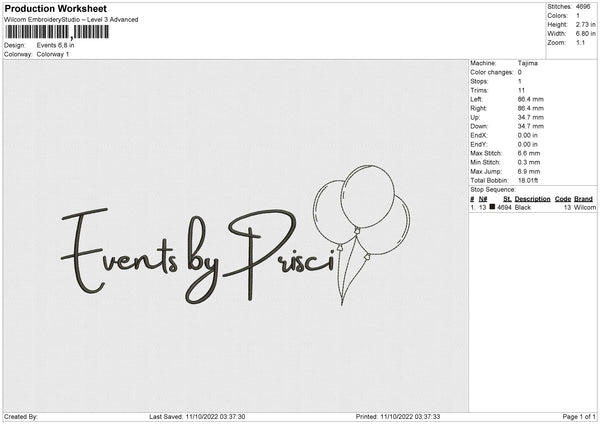The image size is (600, 424).
Task: Click the 'Created By:' footer label
Action: click(x=21, y=417)
